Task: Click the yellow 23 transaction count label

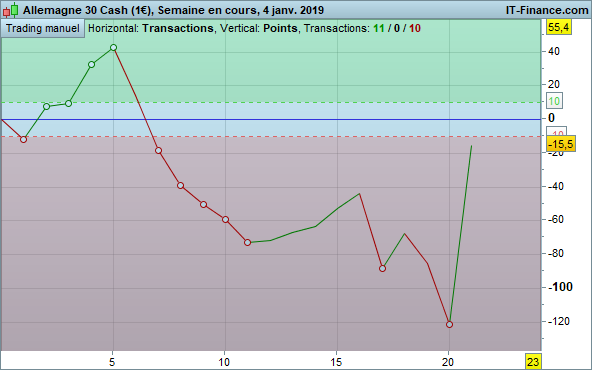Action: (x=533, y=362)
